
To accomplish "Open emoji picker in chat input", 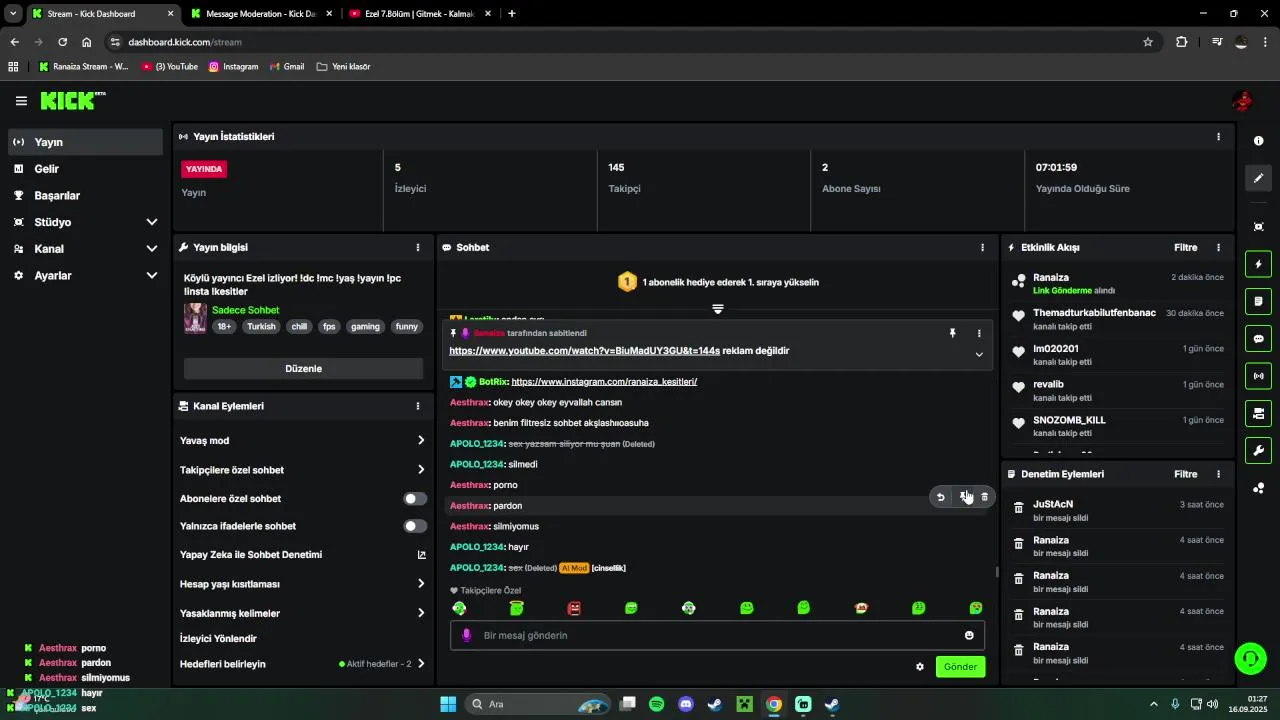I will click(x=969, y=635).
